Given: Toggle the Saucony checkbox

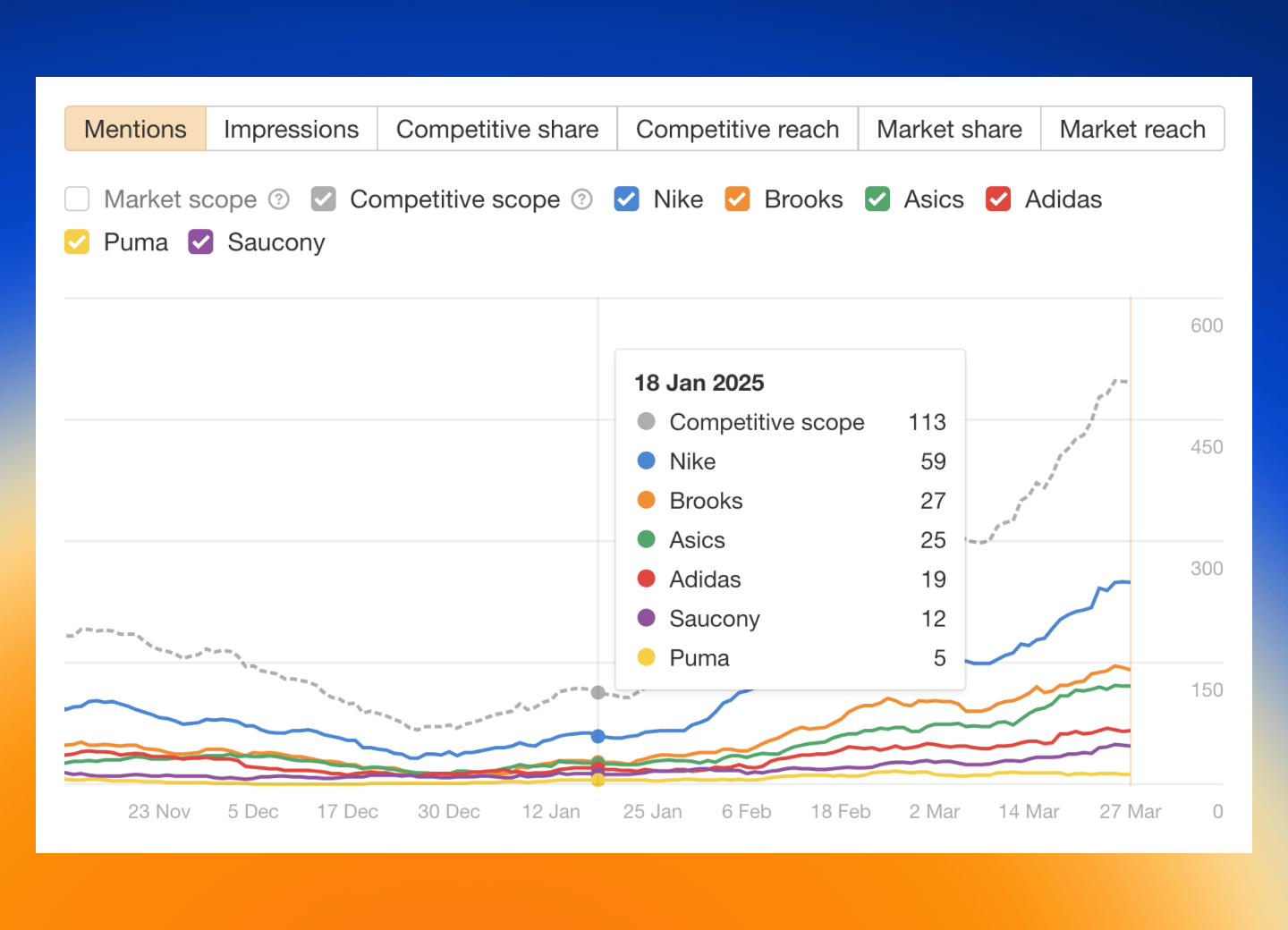Looking at the screenshot, I should [x=200, y=241].
